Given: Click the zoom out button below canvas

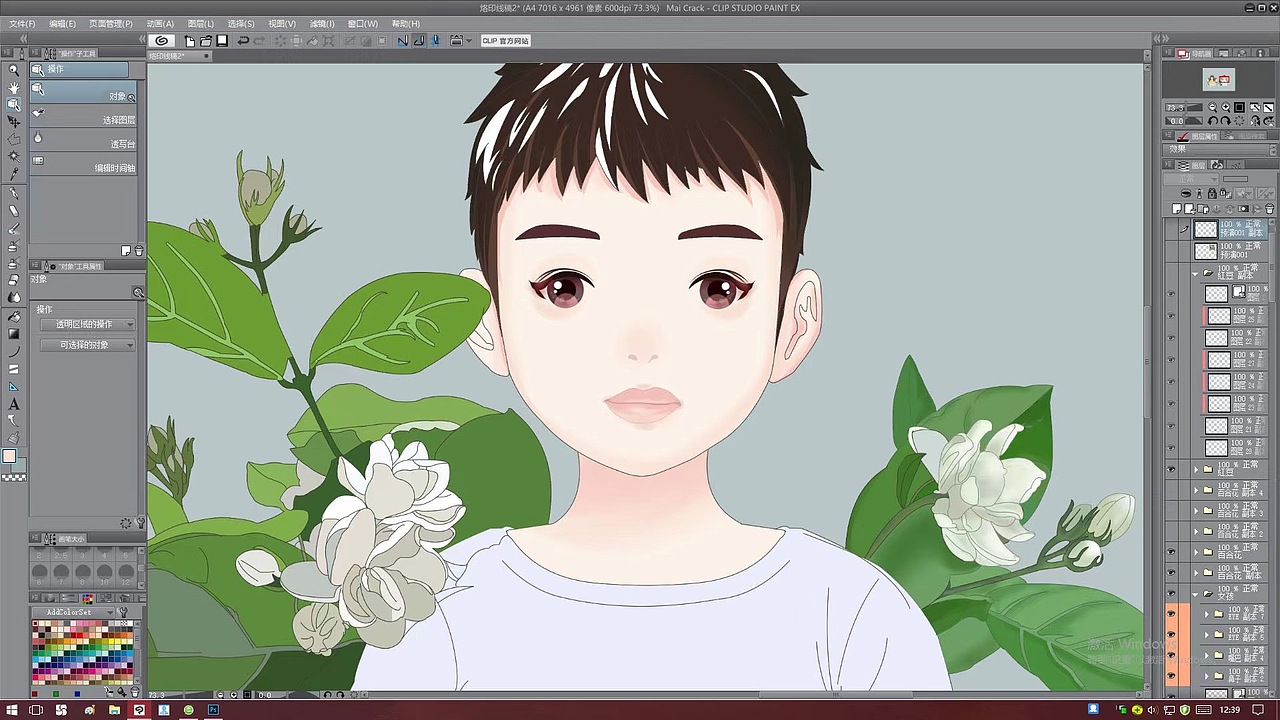Looking at the screenshot, I should [221, 694].
